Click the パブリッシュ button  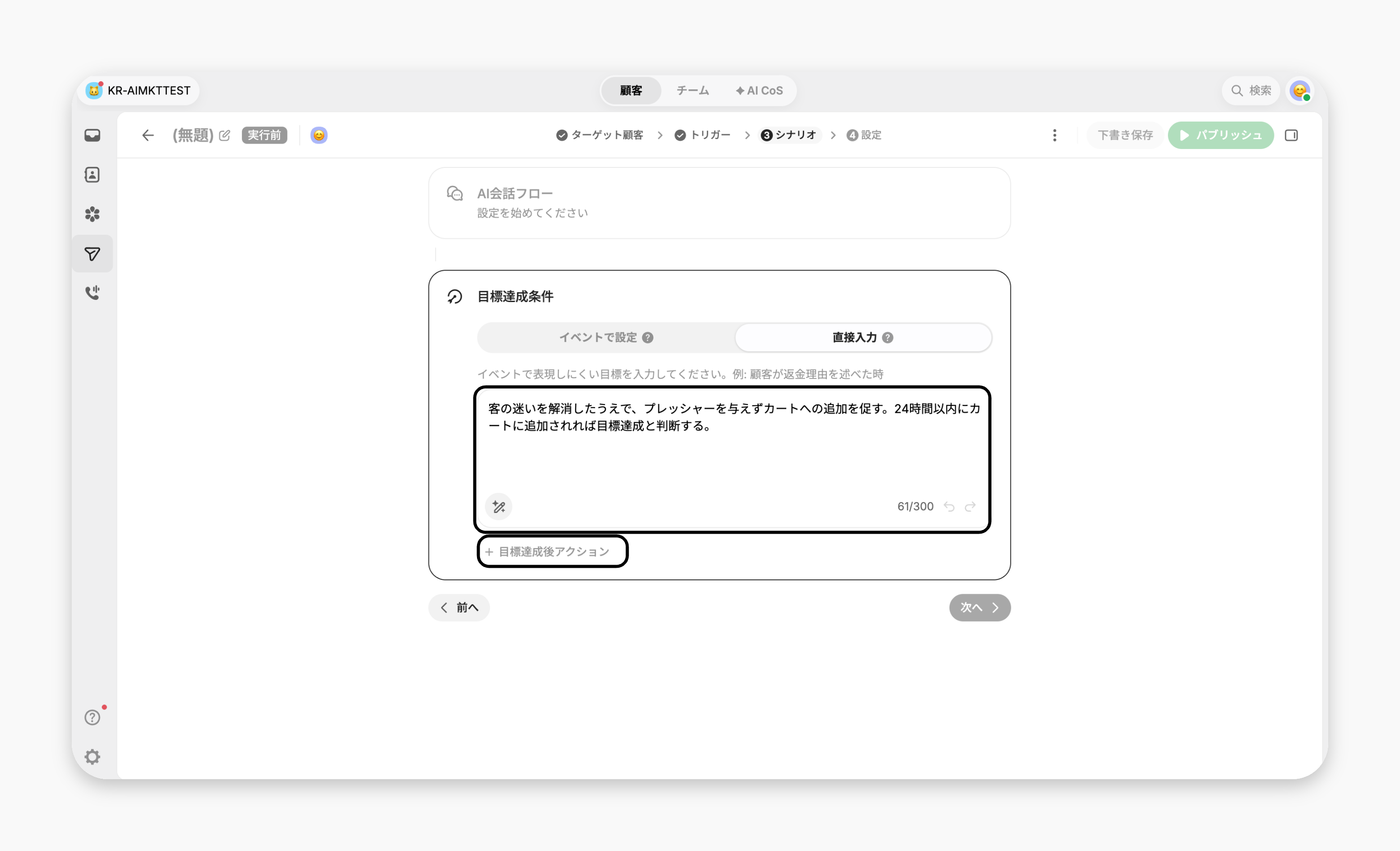click(x=1221, y=135)
